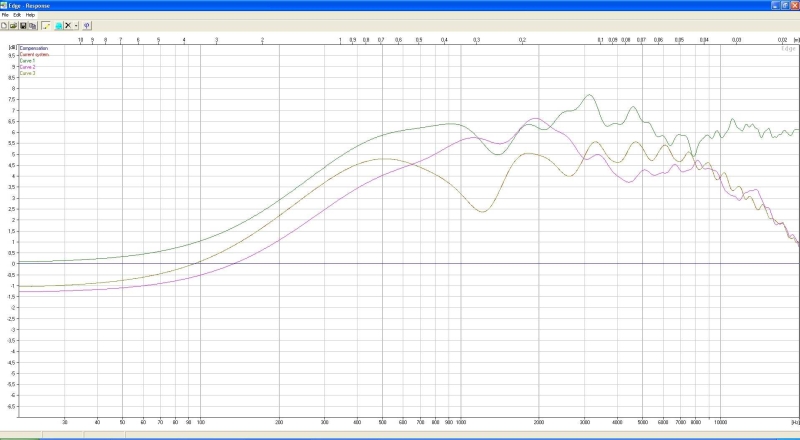Select the Compensation legend entry
The width and height of the screenshot is (800, 440).
(x=33, y=47)
